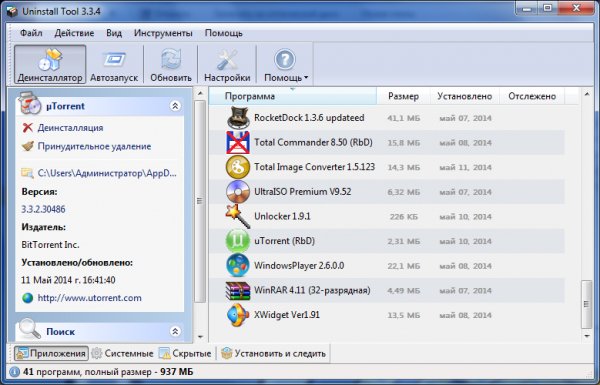
Task: Open the Действие menu
Action: coord(74,33)
